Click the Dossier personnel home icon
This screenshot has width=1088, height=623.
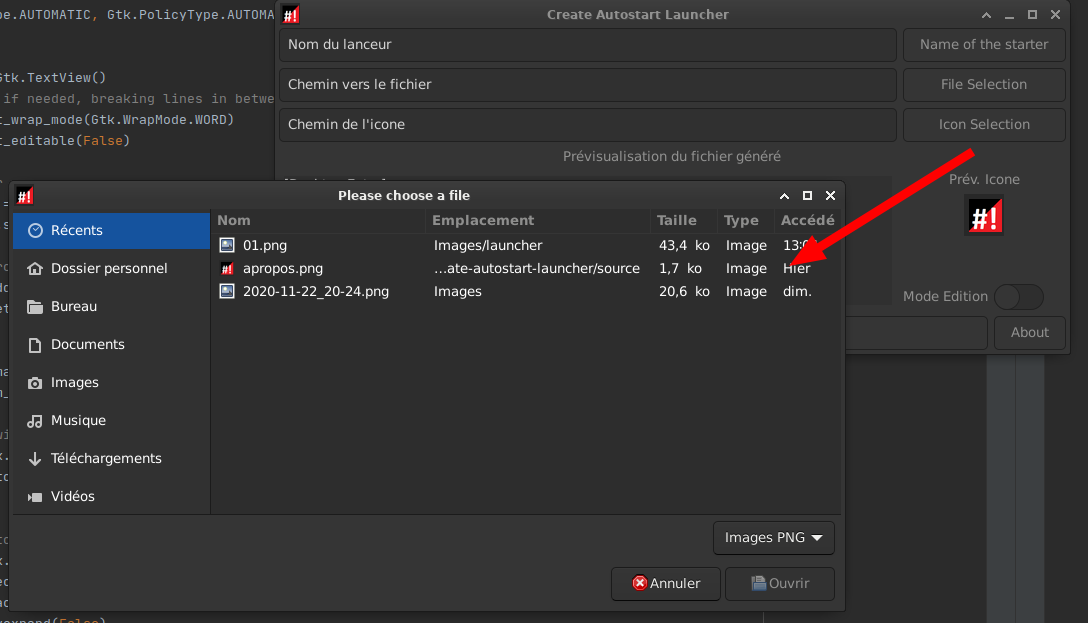click(x=36, y=268)
